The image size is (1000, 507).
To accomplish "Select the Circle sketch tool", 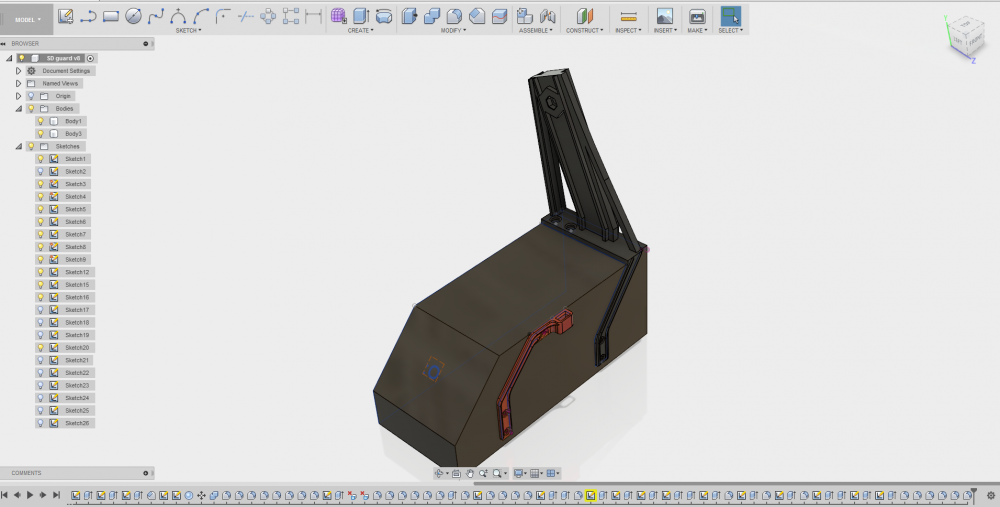I will pyautogui.click(x=133, y=16).
